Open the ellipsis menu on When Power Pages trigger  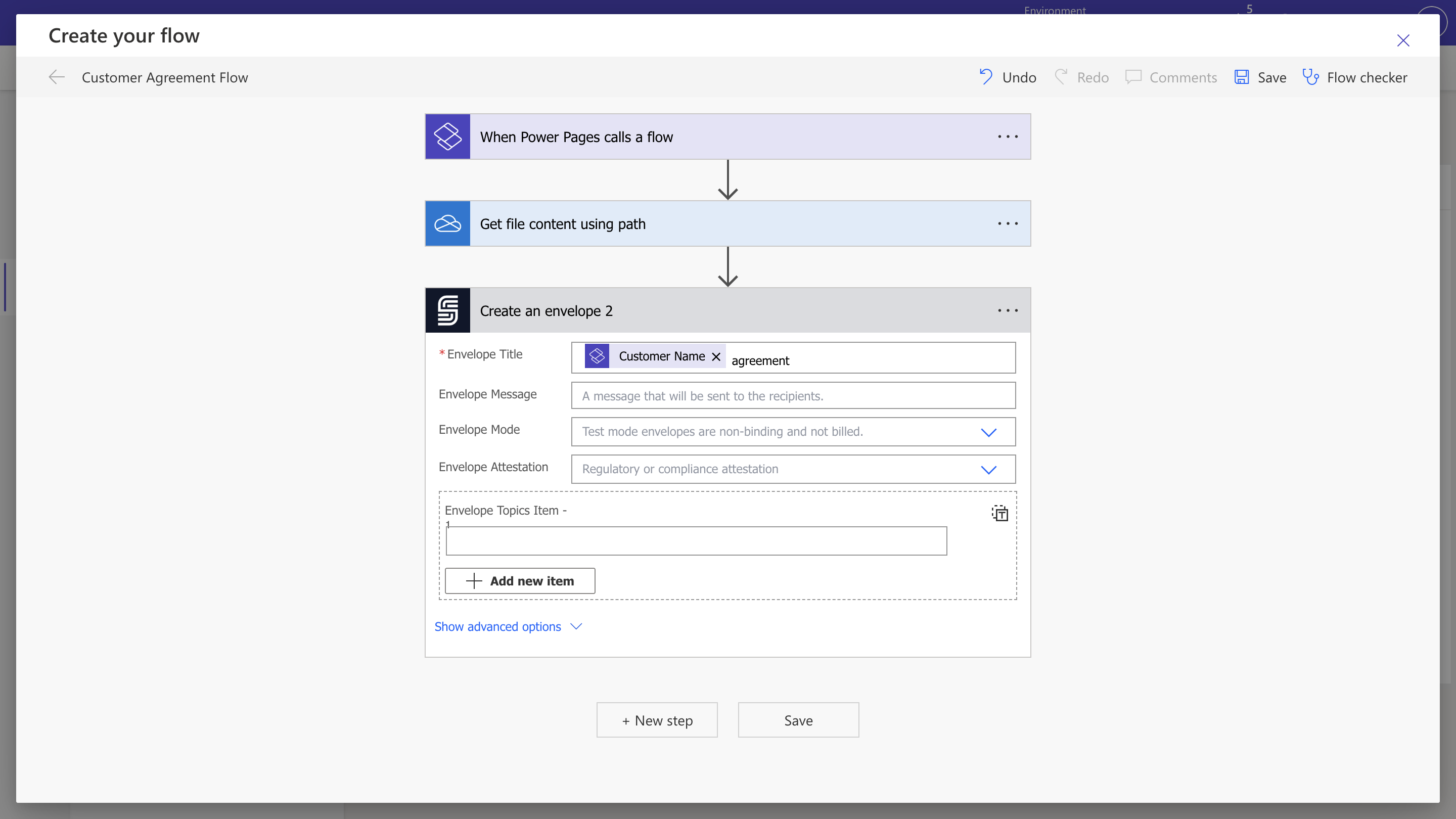click(1007, 136)
